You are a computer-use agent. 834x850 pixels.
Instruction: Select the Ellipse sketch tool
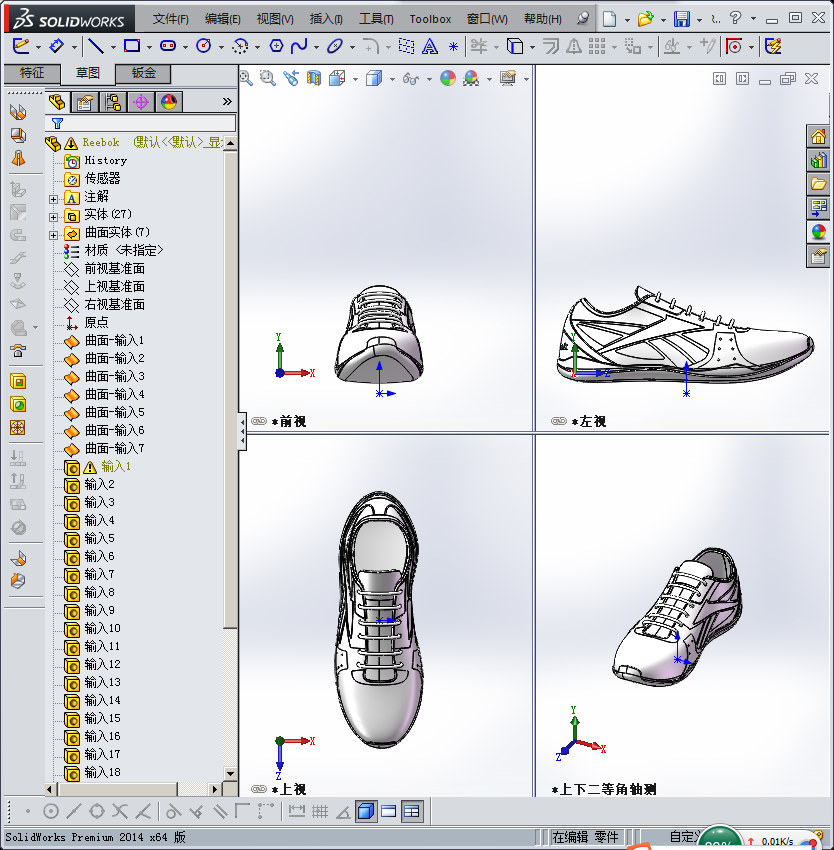click(x=335, y=46)
